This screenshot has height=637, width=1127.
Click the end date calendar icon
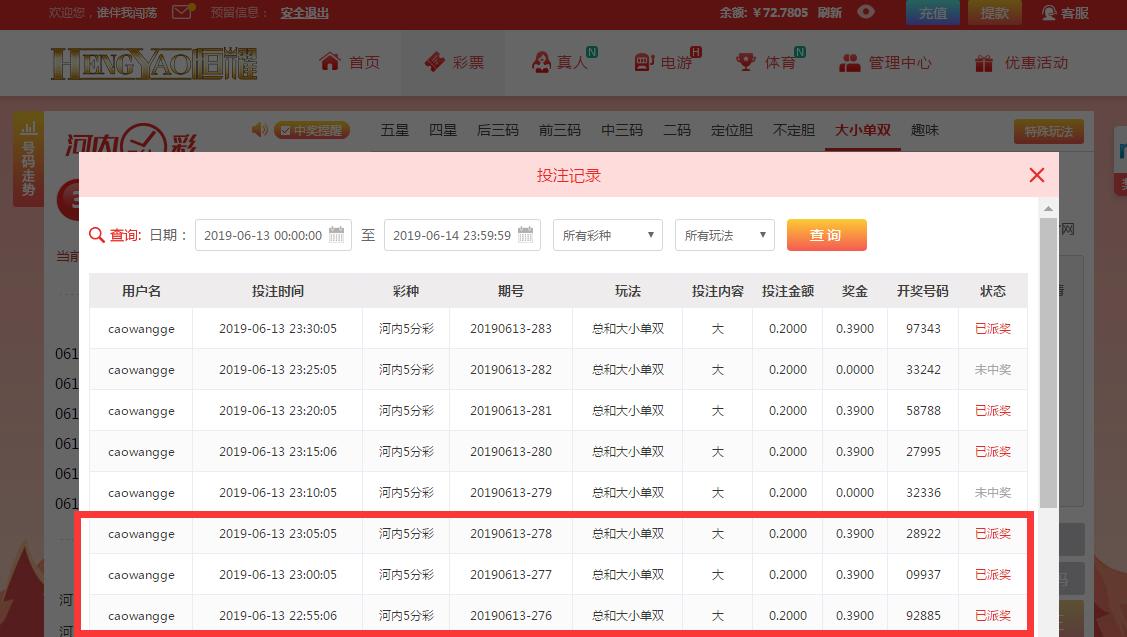525,234
